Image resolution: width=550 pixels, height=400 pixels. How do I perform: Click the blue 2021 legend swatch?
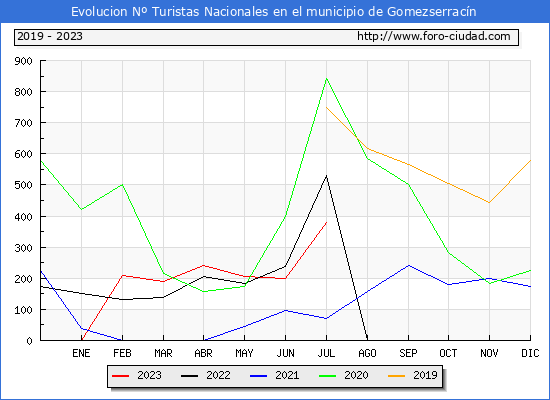(259, 376)
